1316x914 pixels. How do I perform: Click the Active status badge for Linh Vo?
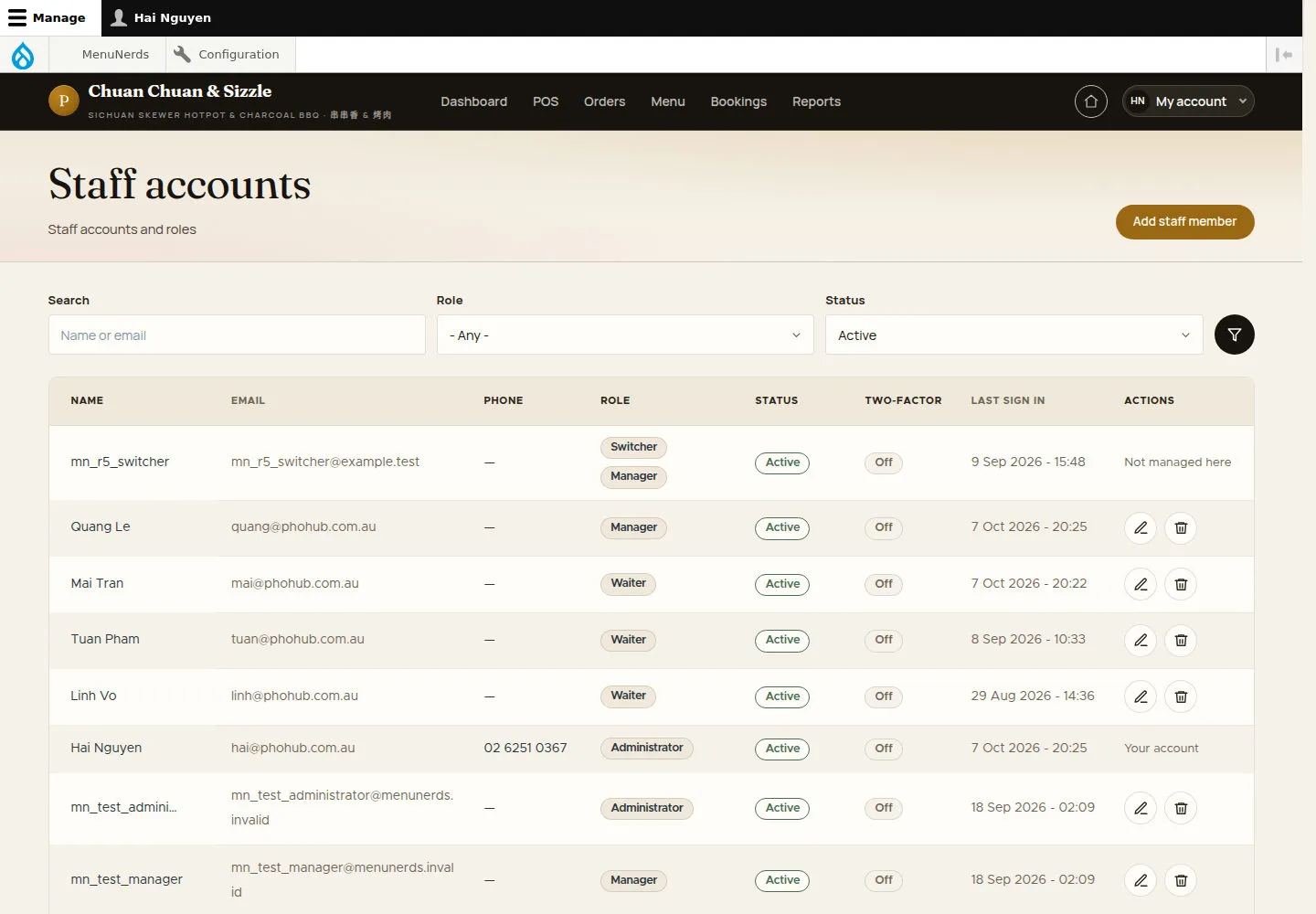tap(782, 696)
